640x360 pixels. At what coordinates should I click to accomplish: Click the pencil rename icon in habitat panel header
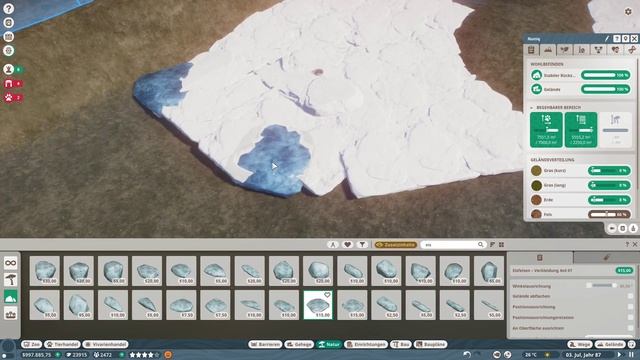click(607, 39)
